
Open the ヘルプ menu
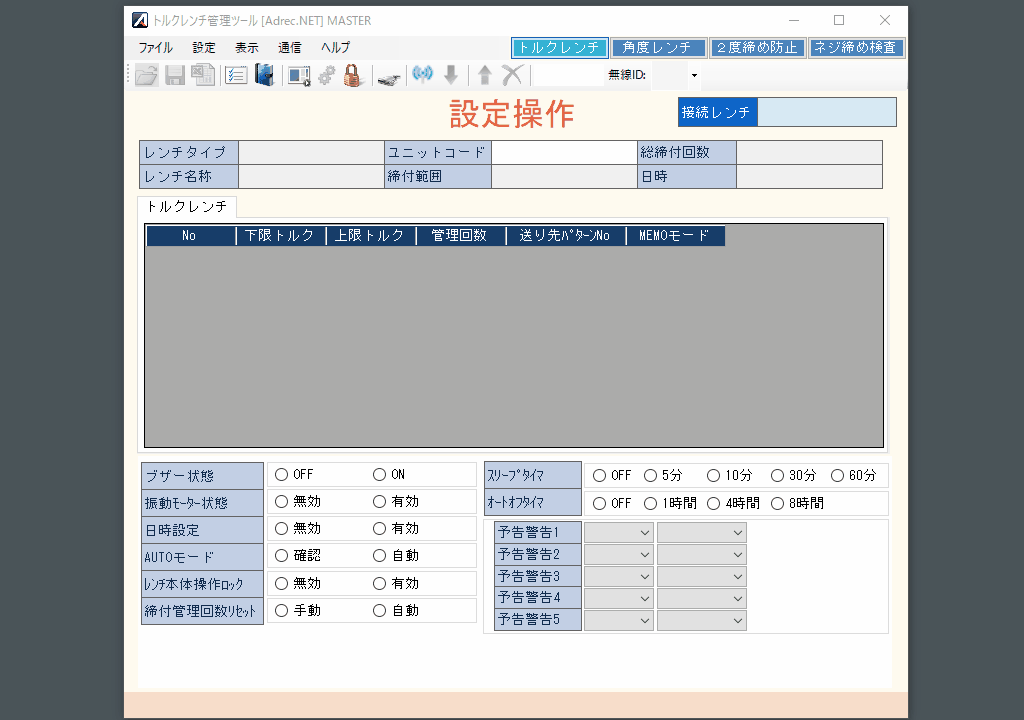[x=335, y=48]
